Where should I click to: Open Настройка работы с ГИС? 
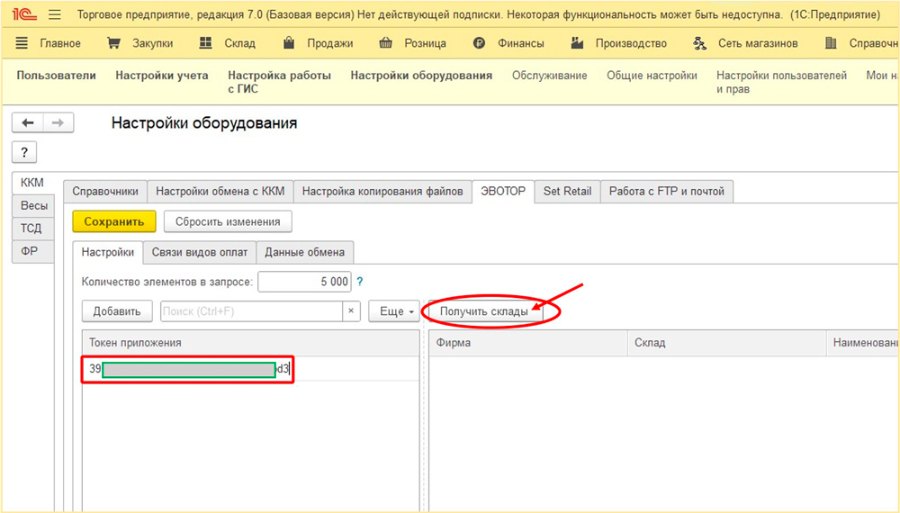[279, 82]
